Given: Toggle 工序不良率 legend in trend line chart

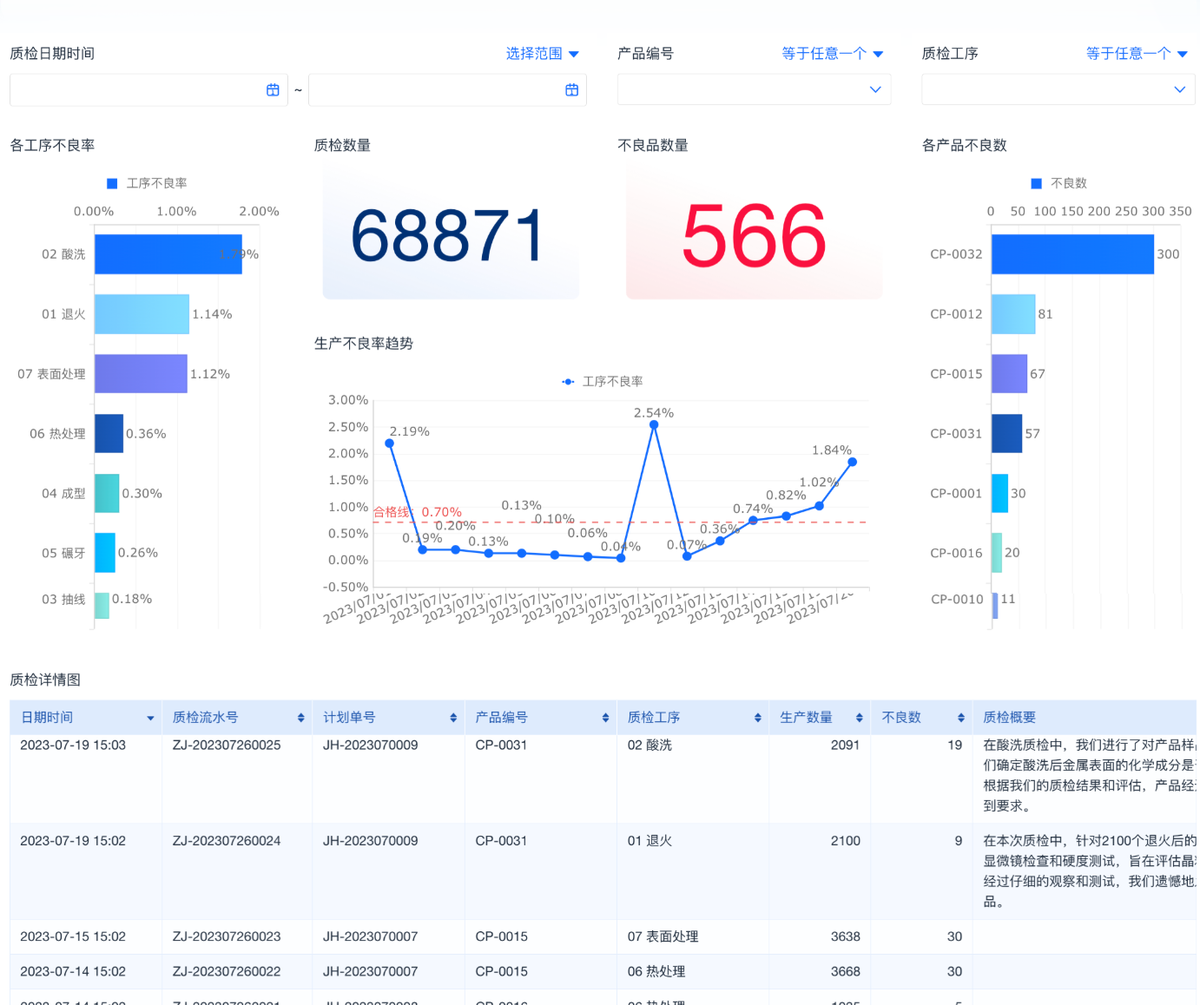Looking at the screenshot, I should [602, 381].
